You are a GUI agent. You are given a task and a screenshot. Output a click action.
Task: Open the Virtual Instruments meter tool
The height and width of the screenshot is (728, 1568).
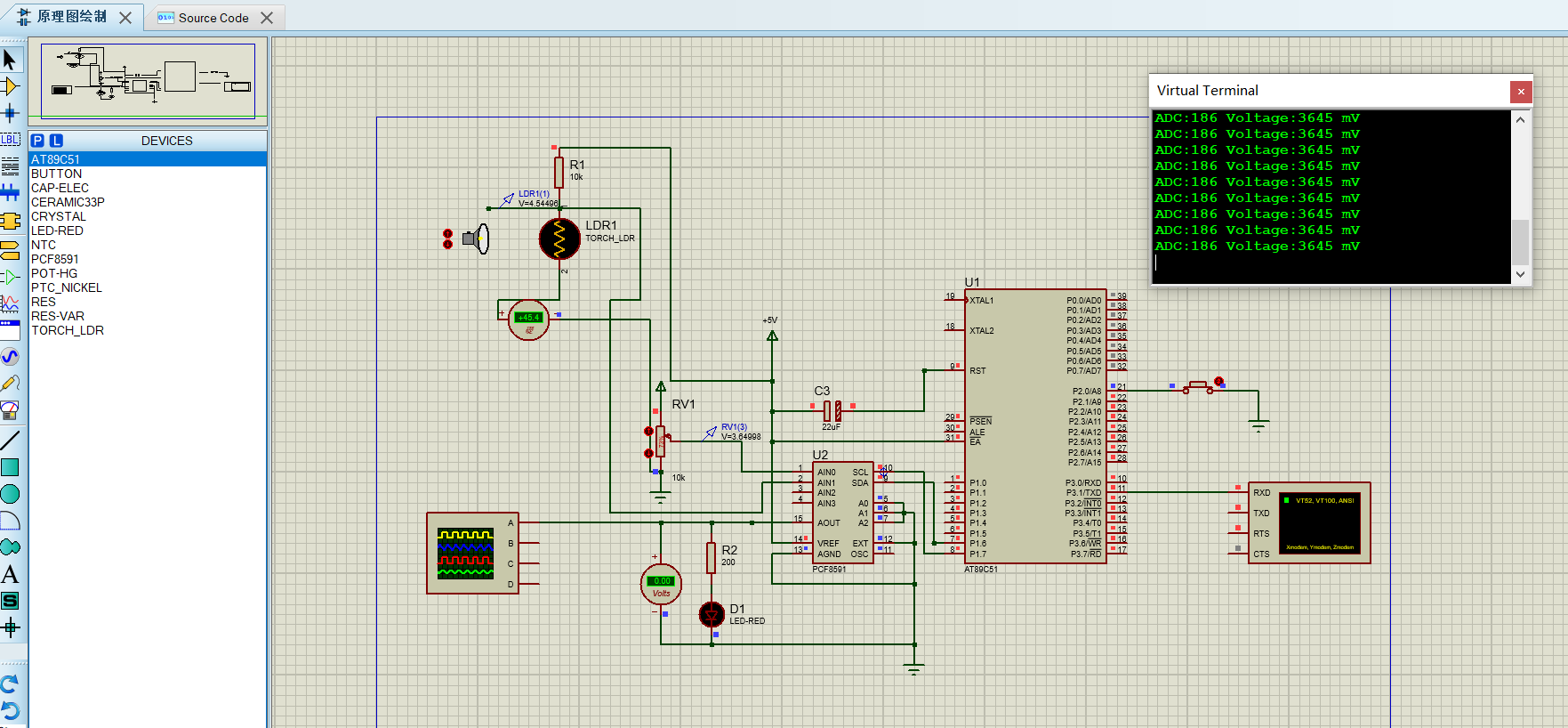click(x=10, y=410)
